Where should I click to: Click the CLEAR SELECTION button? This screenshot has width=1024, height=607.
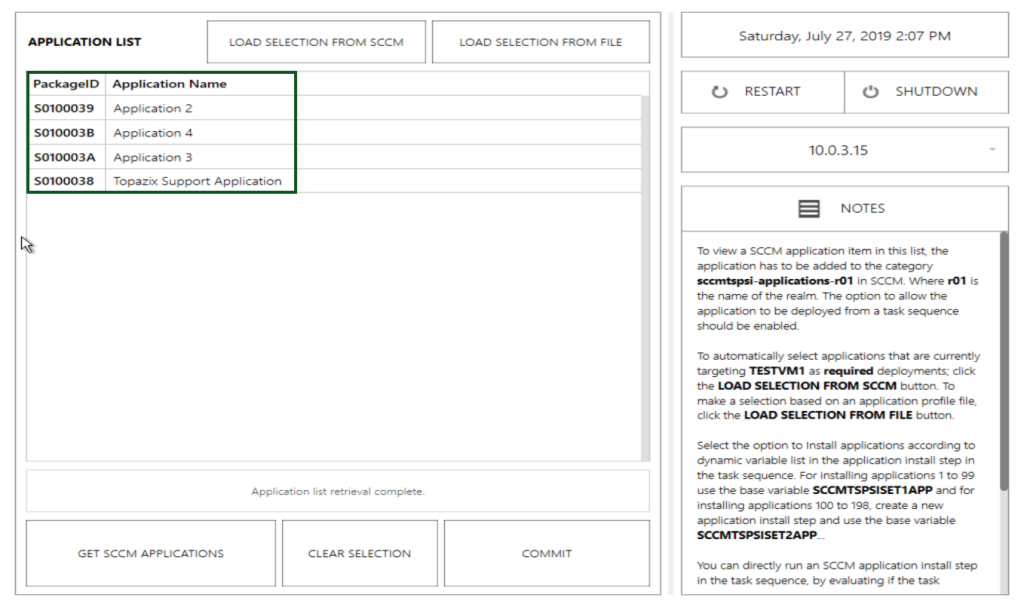[359, 553]
